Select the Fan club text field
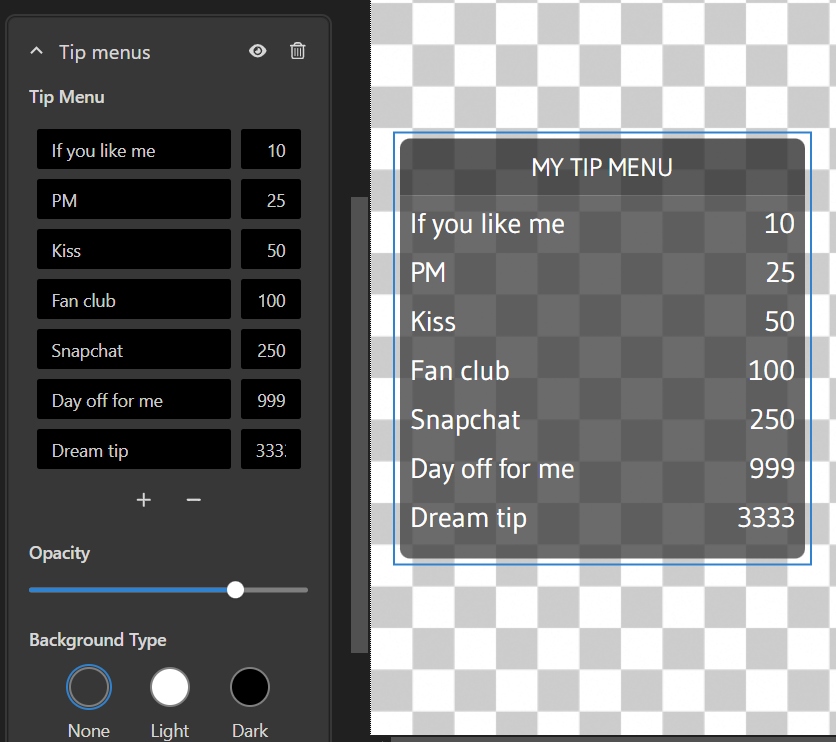836x742 pixels. point(133,299)
